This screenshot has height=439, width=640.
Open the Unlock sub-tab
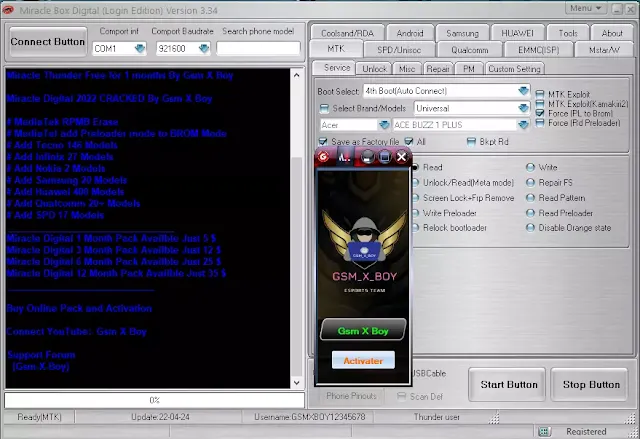374,69
